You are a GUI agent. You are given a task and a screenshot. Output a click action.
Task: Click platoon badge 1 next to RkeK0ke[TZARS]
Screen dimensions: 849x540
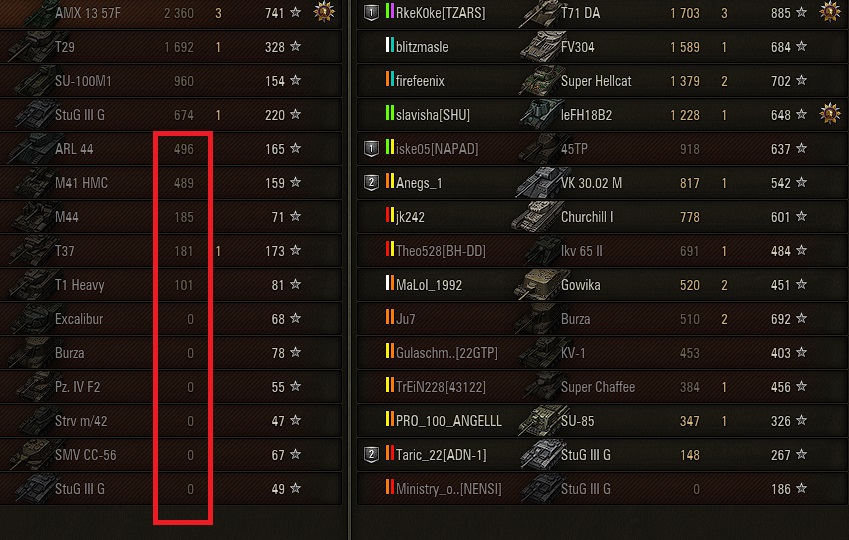pos(371,12)
